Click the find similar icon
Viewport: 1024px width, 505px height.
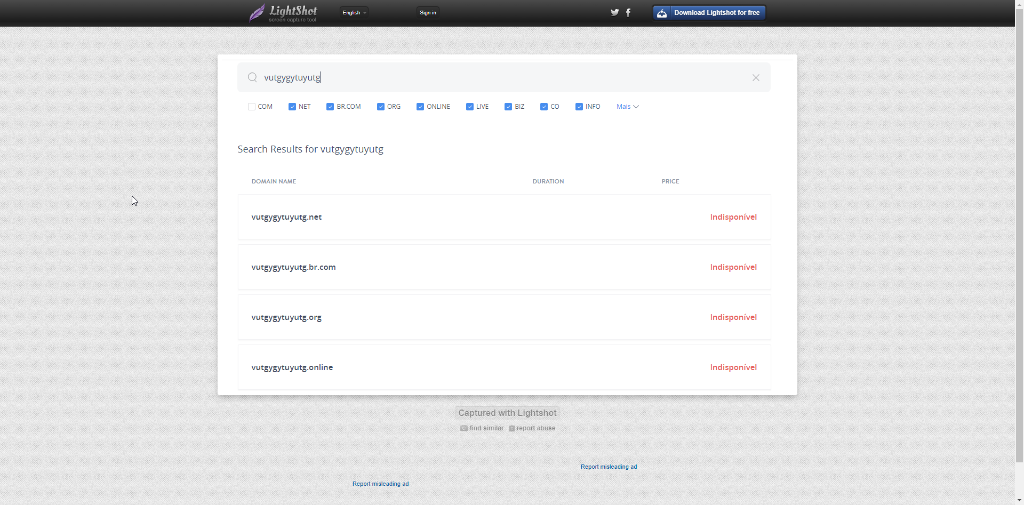pos(464,429)
